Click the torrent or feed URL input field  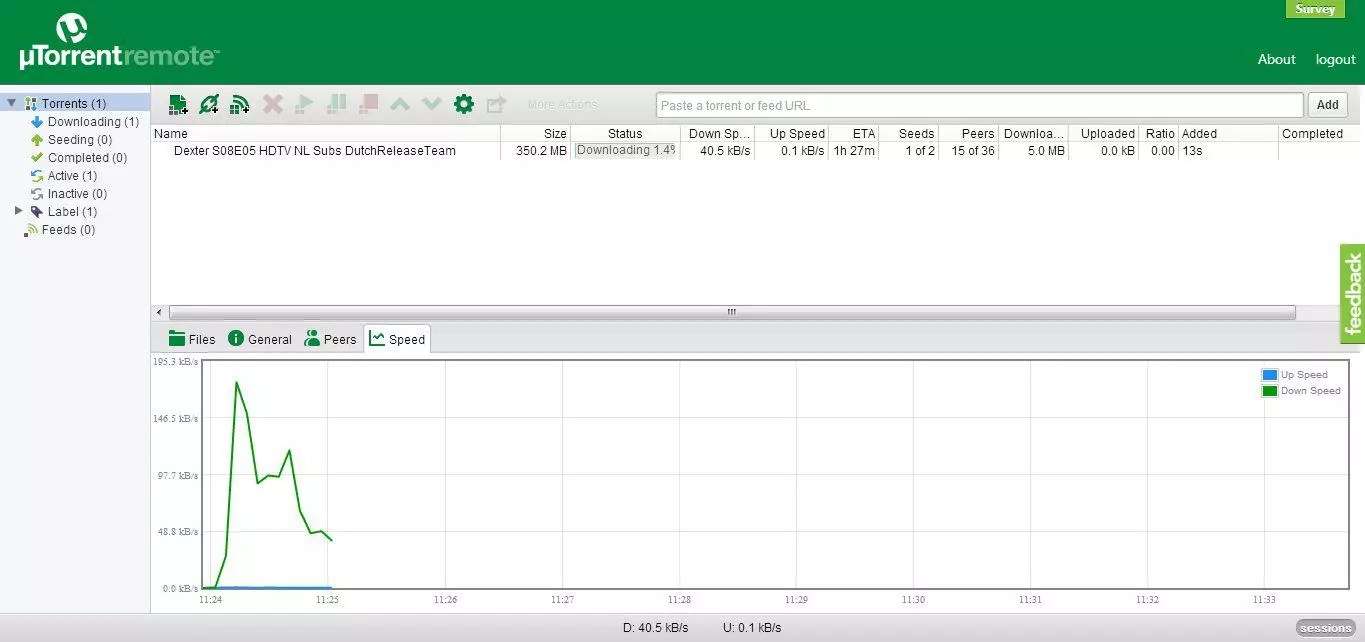(x=980, y=105)
